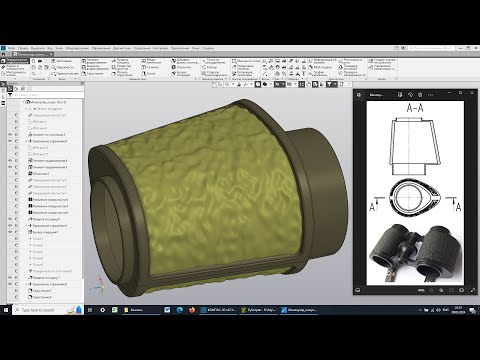Select the Сечение section tool
The height and width of the screenshot is (360, 480).
(150, 67)
